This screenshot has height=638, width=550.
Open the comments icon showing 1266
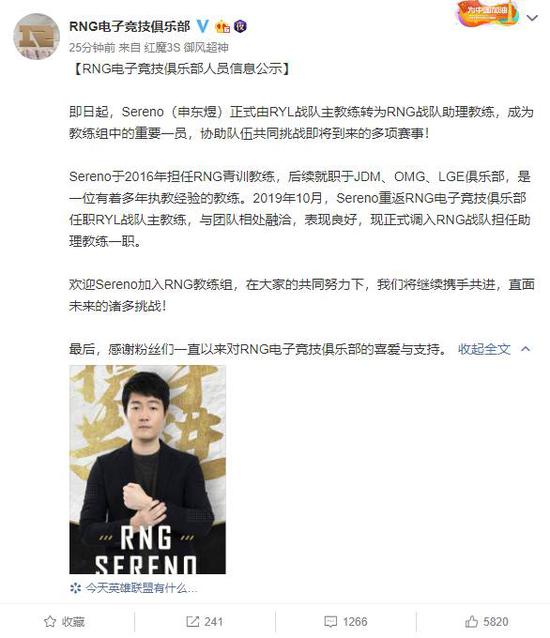pyautogui.click(x=330, y=621)
